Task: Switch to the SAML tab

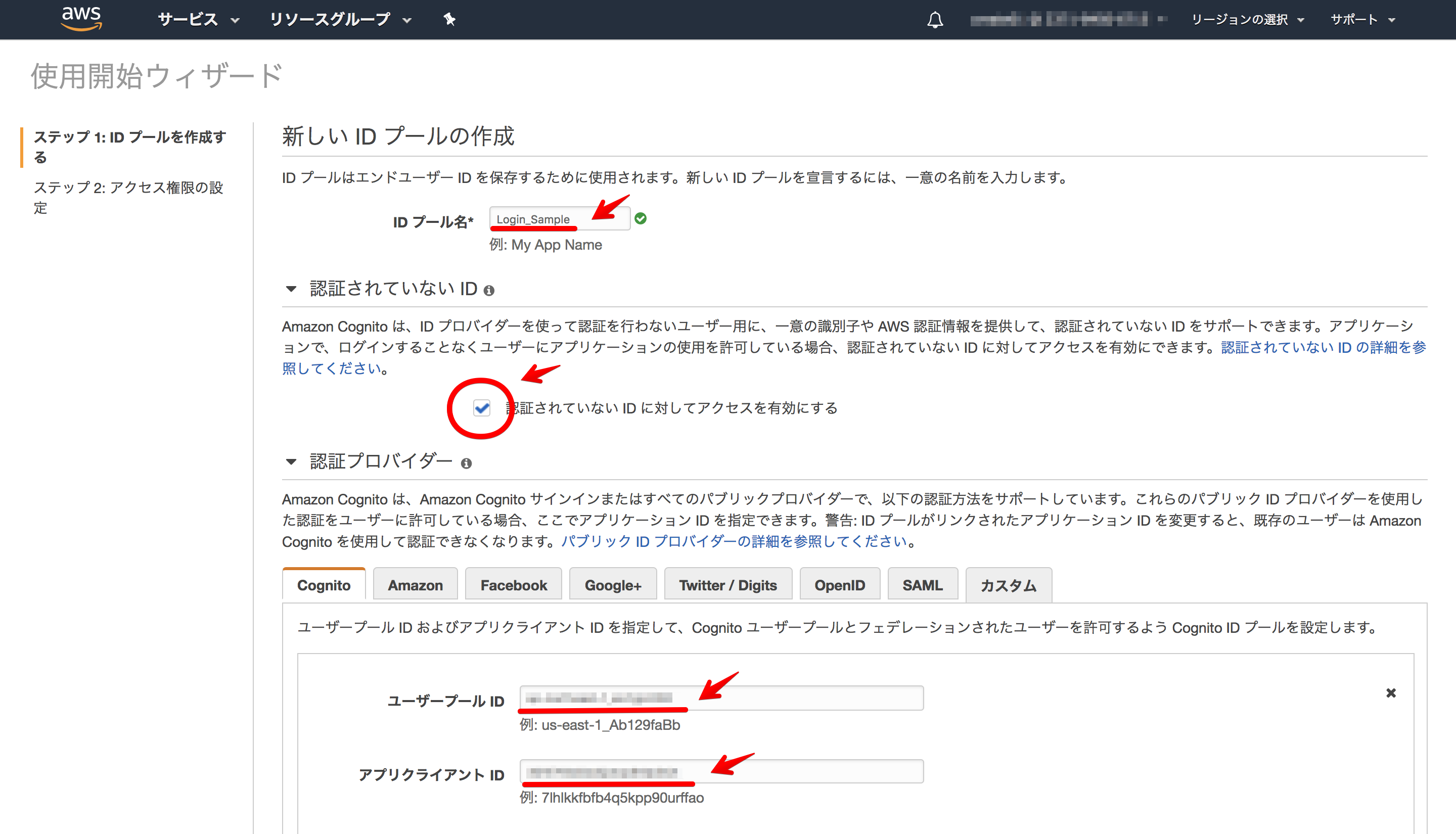Action: coord(923,585)
